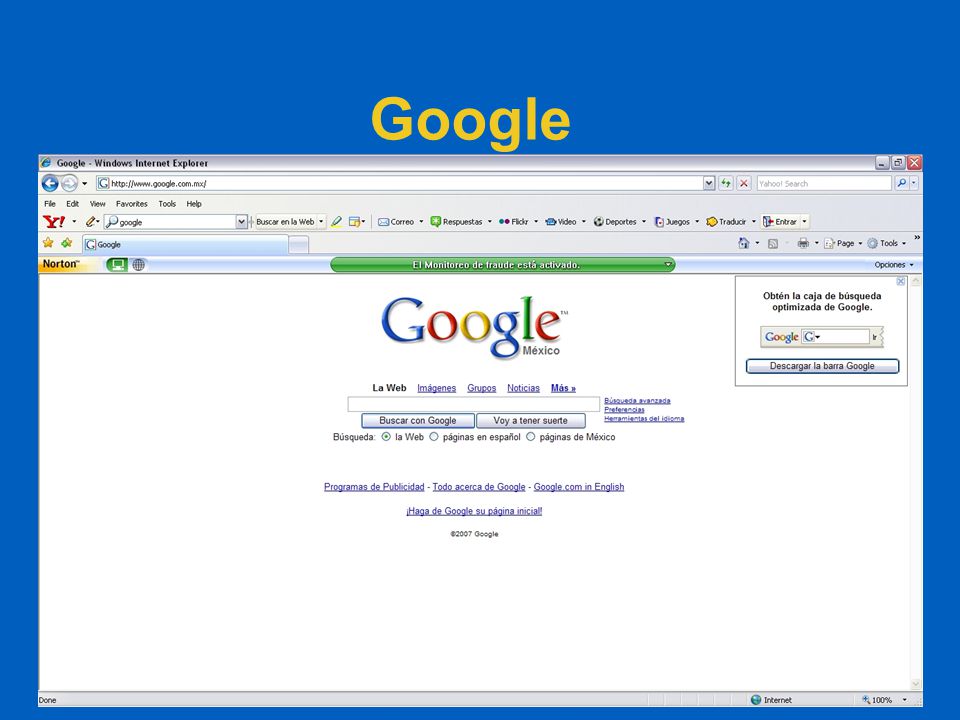Click the Entrar sign-in button
The width and height of the screenshot is (960, 720).
pyautogui.click(x=780, y=222)
